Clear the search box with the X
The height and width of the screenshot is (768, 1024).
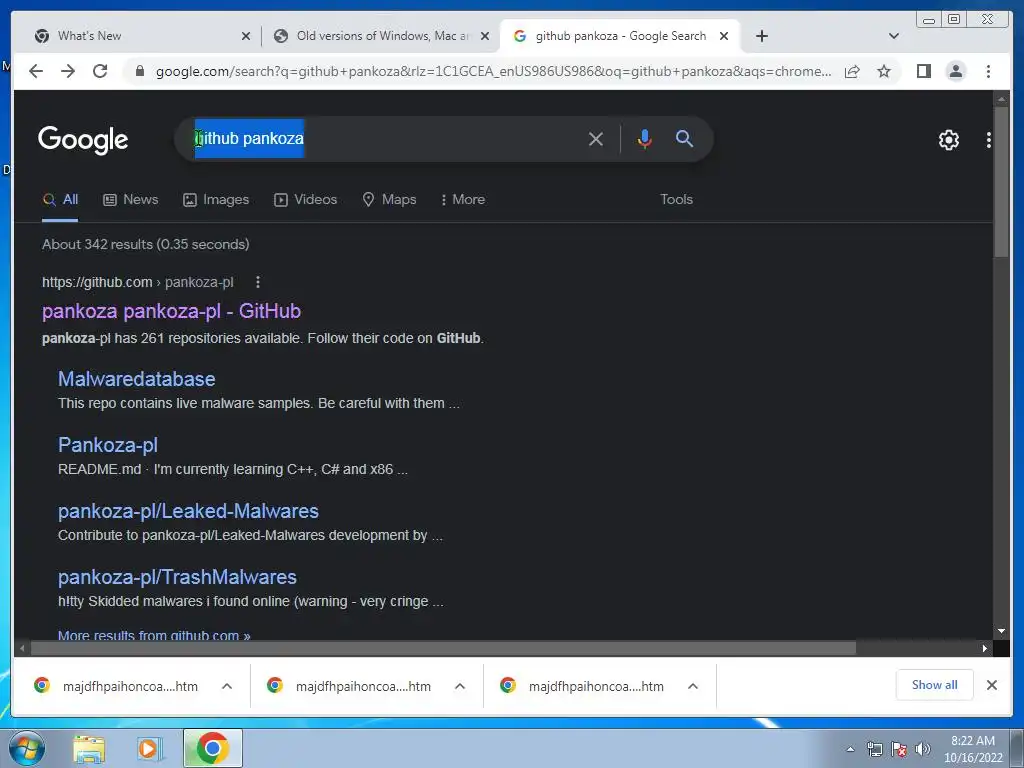click(596, 138)
